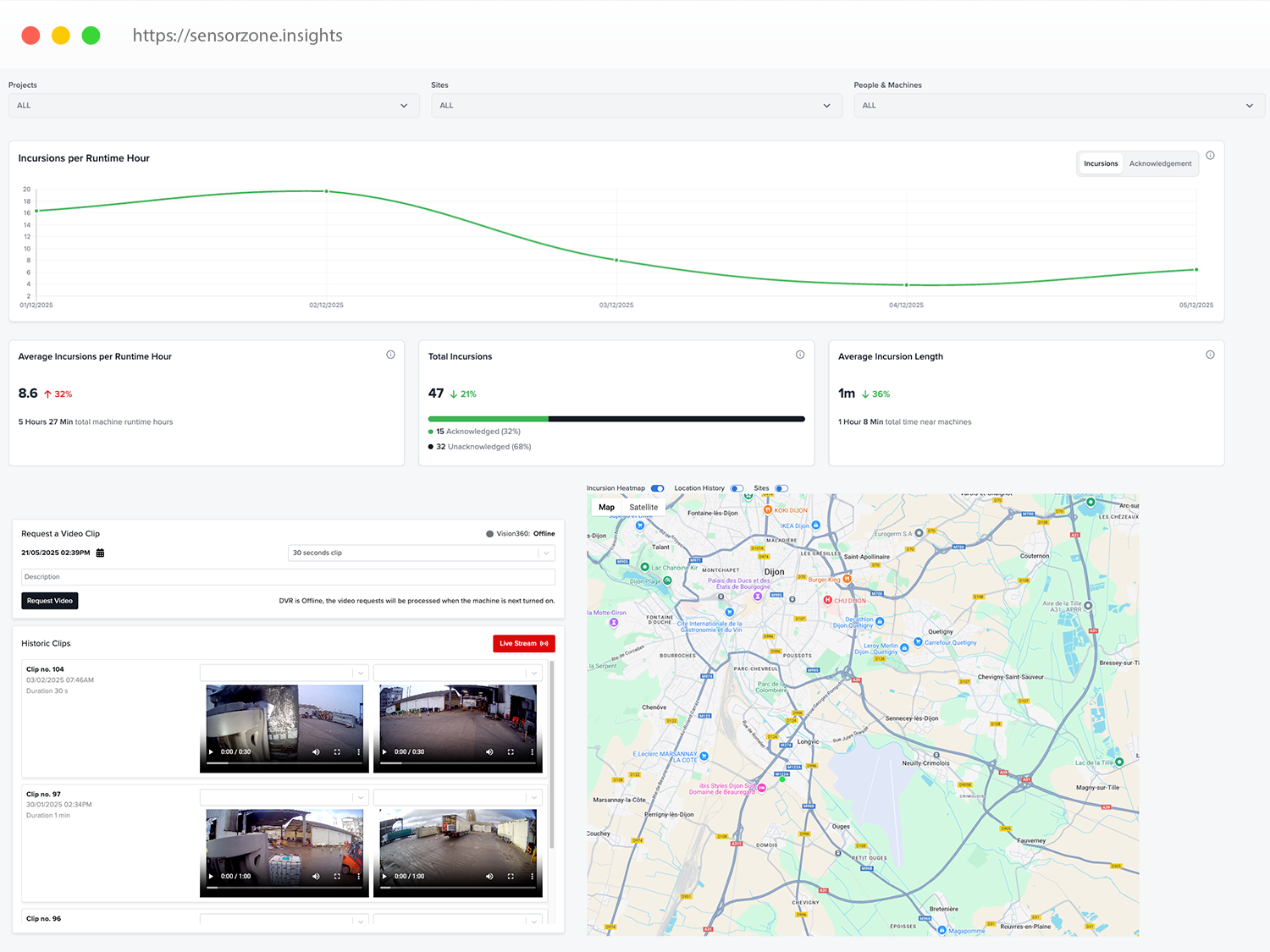Click the Leroy Merlin Dijon Quetigny marker
Screen dimensions: 1270x952
(x=904, y=648)
